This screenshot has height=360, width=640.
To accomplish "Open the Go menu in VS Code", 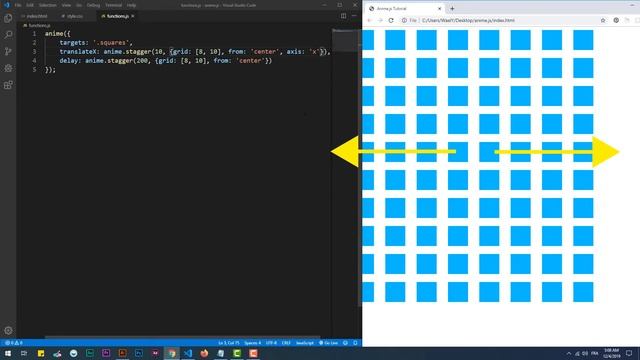I will pos(79,5).
